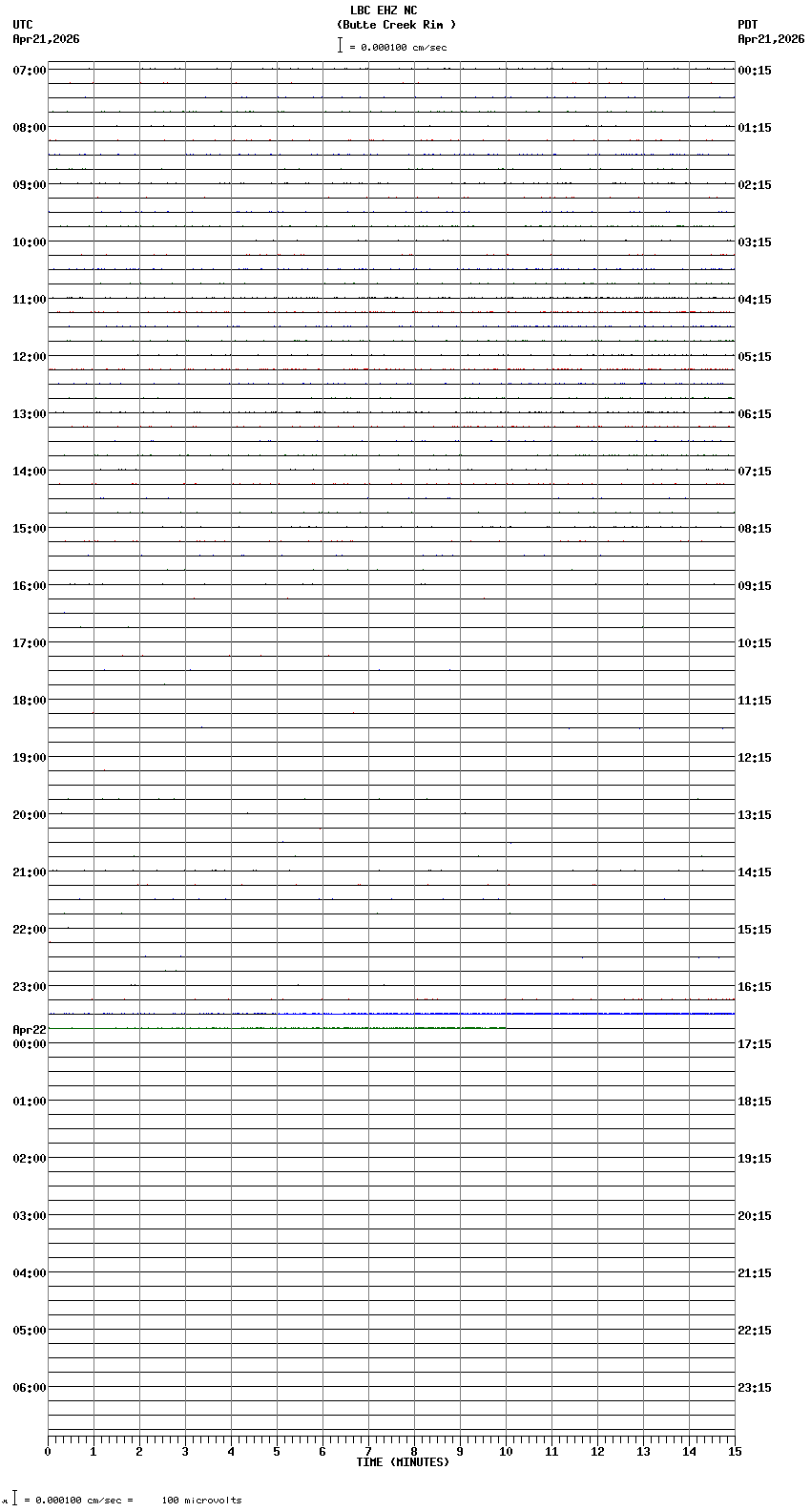Click the '01:15' PDT time label

[755, 128]
